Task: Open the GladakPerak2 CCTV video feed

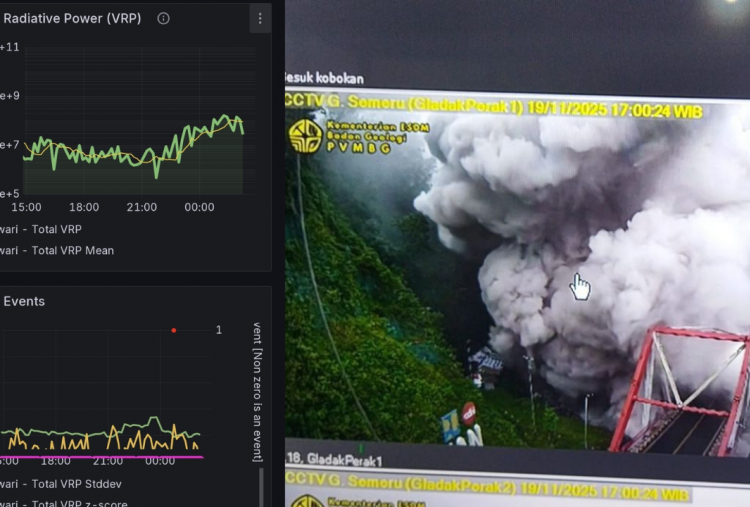Action: coord(518,488)
